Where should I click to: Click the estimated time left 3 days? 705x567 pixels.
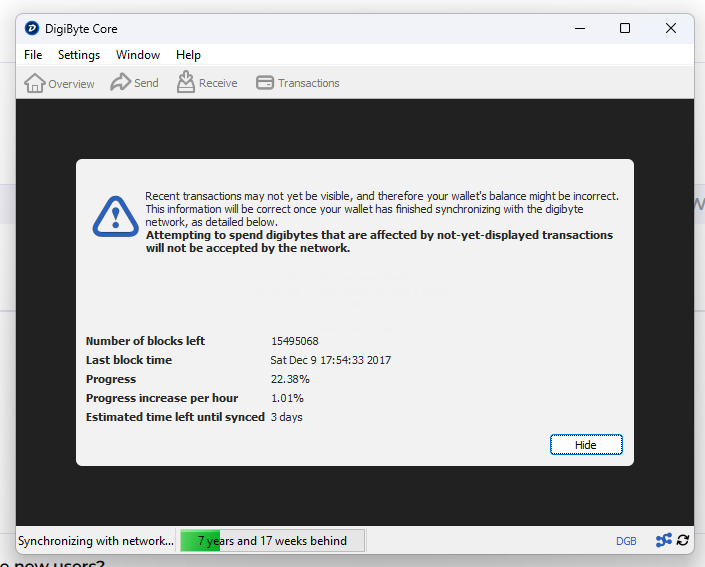(x=286, y=417)
